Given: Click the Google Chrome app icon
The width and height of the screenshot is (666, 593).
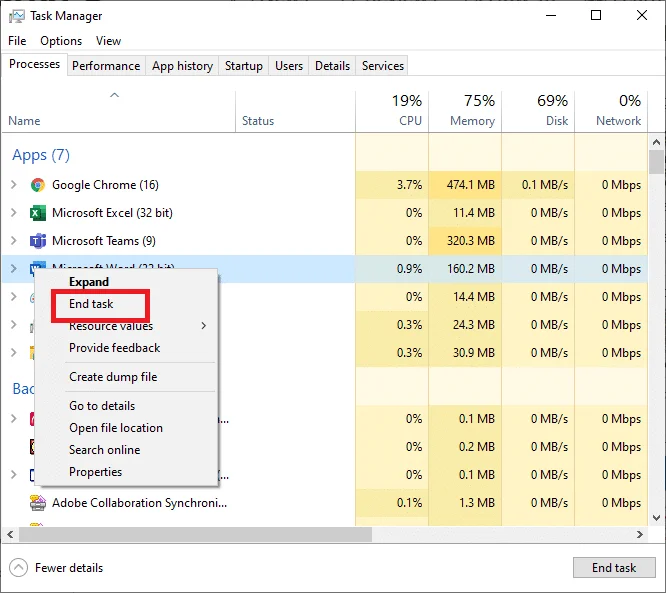Looking at the screenshot, I should pos(38,185).
